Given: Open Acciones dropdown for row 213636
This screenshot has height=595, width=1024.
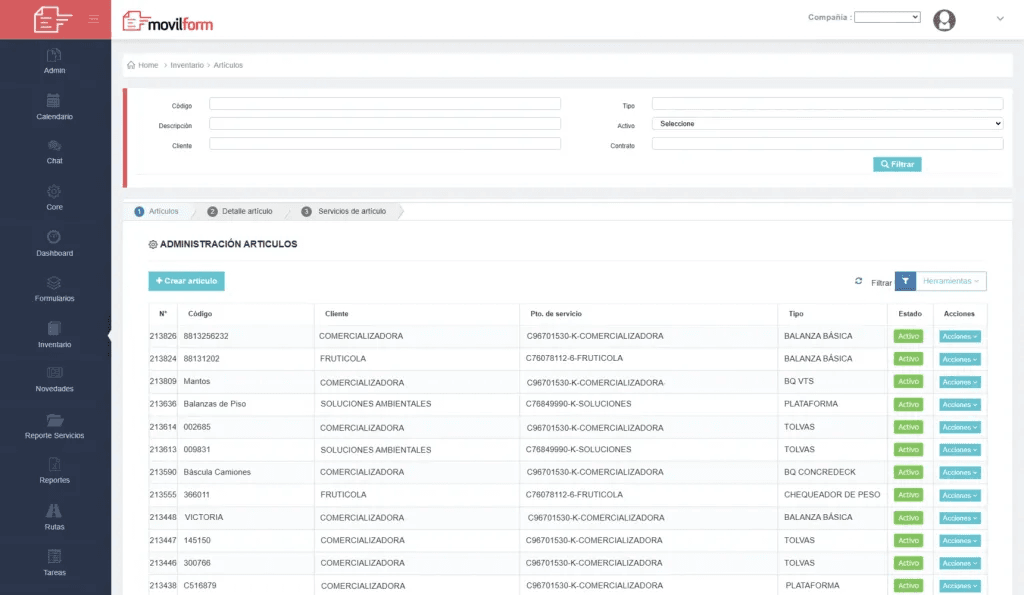Looking at the screenshot, I should pyautogui.click(x=959, y=404).
